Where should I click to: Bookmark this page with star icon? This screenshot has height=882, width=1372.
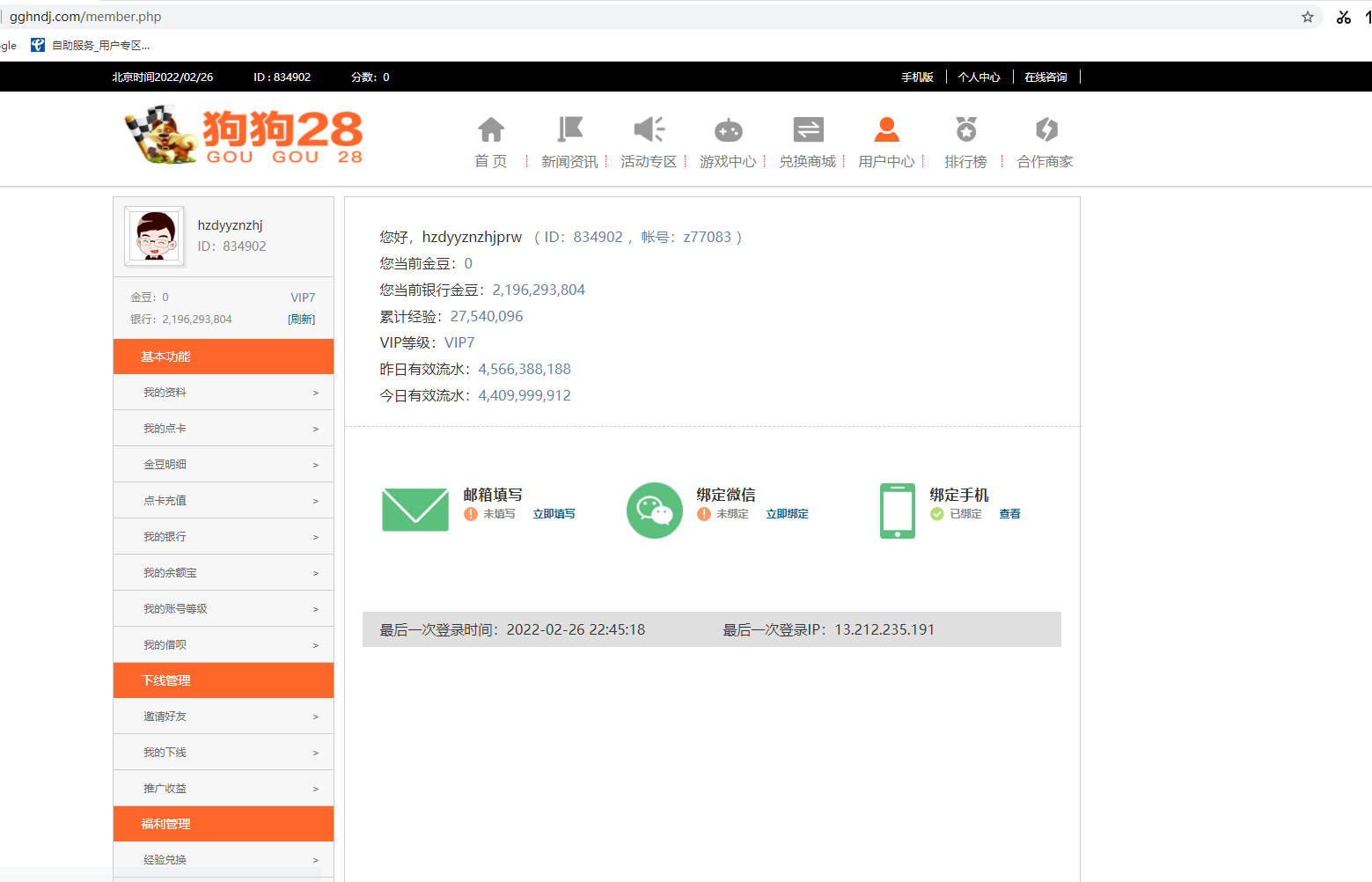1308,17
